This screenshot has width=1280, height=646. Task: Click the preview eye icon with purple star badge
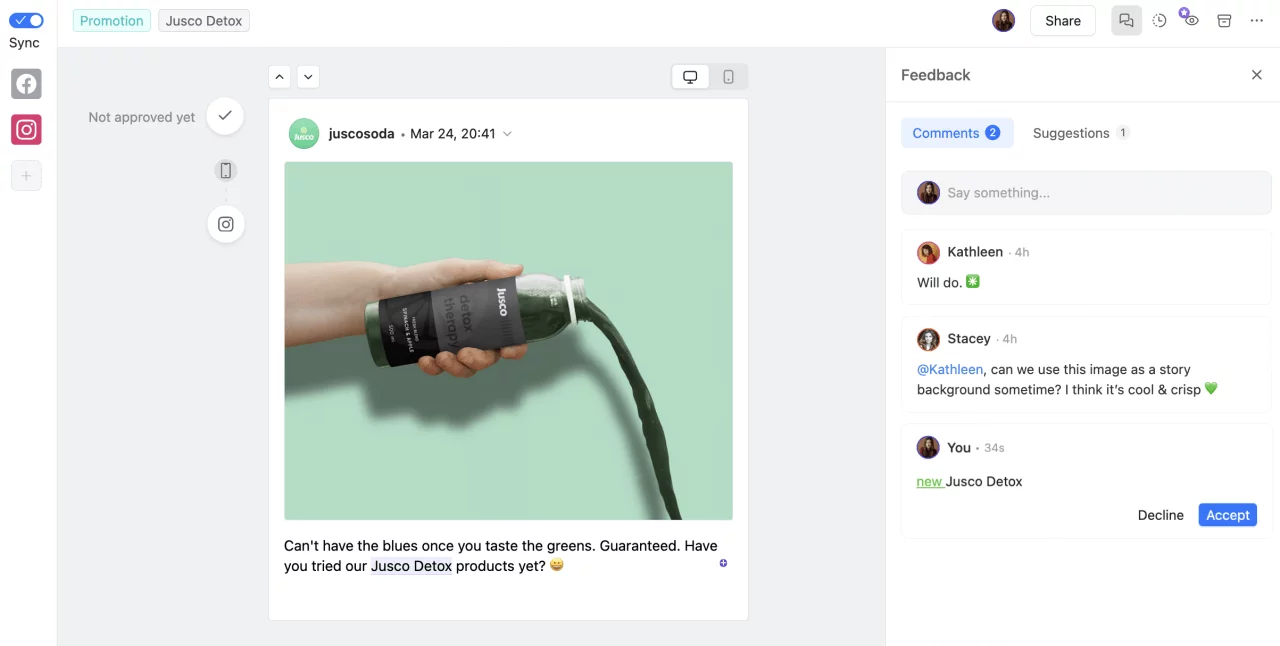(x=1190, y=20)
